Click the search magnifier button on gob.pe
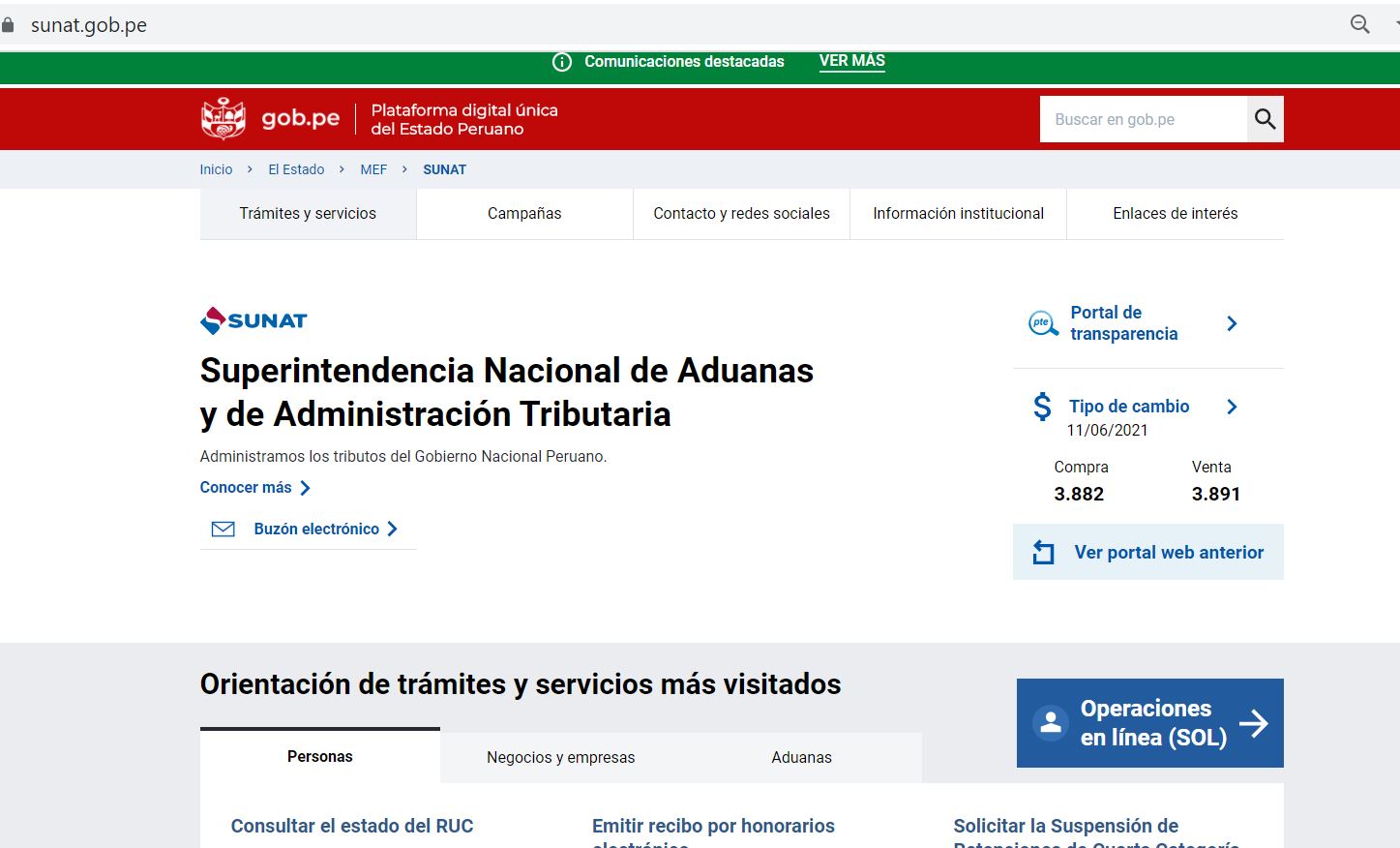The height and width of the screenshot is (848, 1400). tap(1265, 119)
